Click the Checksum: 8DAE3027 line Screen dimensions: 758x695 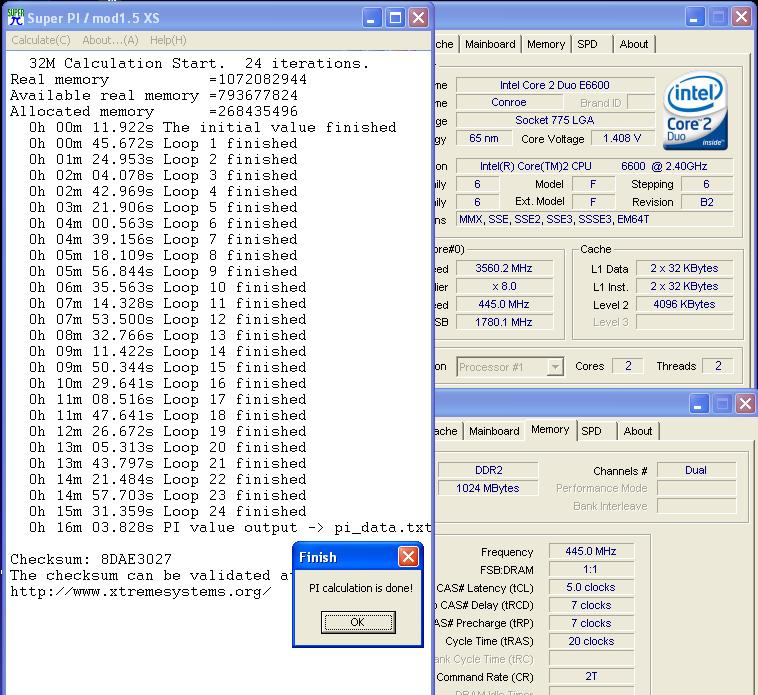point(91,559)
